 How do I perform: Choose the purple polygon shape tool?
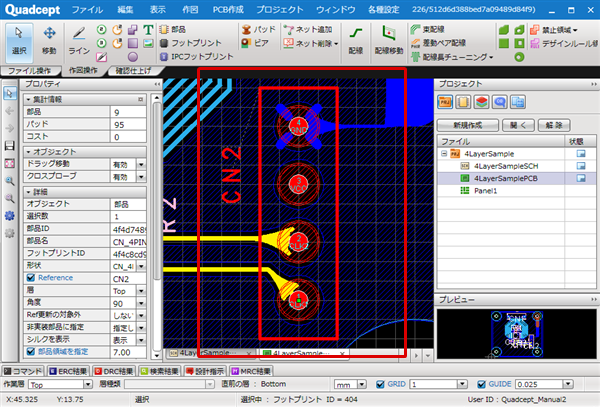133,30
